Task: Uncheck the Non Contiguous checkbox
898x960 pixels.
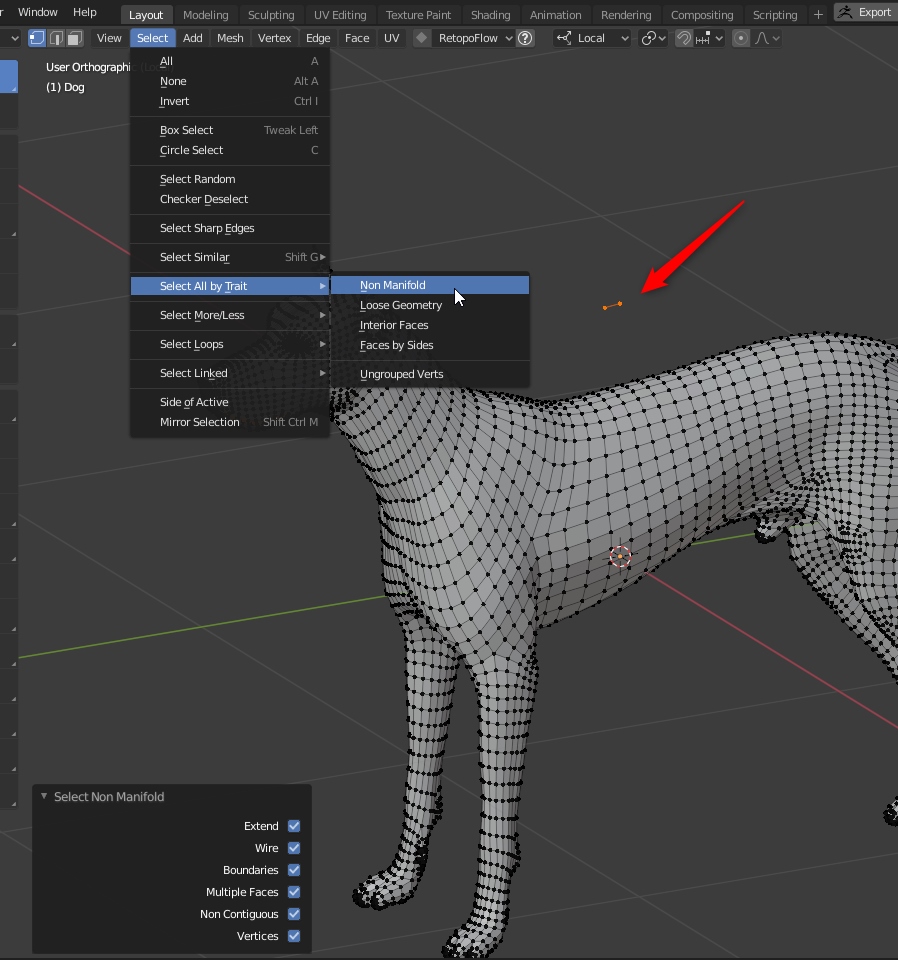Action: pos(294,914)
